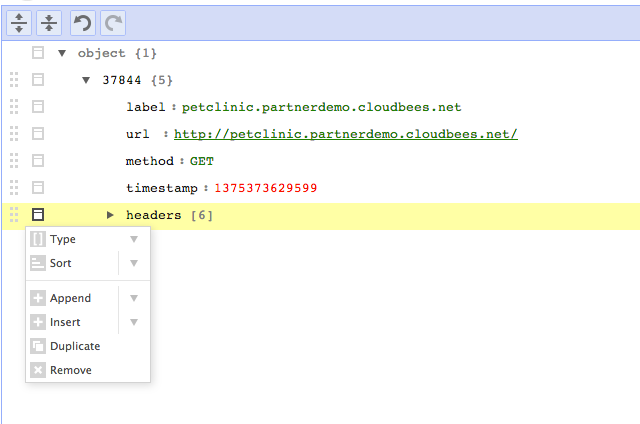
Task: Undo the last action
Action: [83, 23]
